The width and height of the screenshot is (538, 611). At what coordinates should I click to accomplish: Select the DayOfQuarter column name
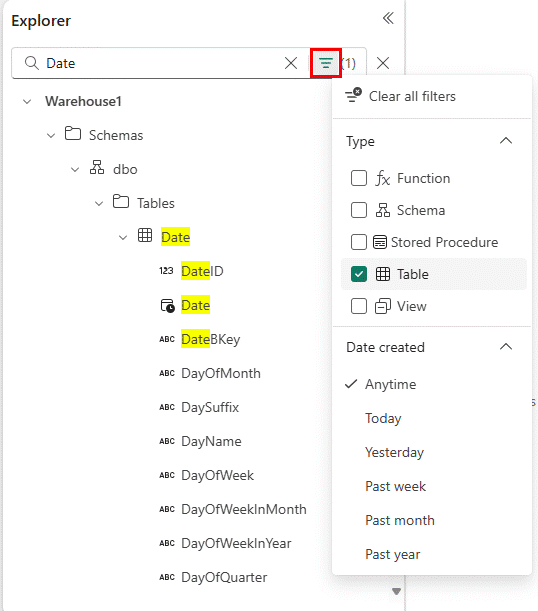point(224,577)
